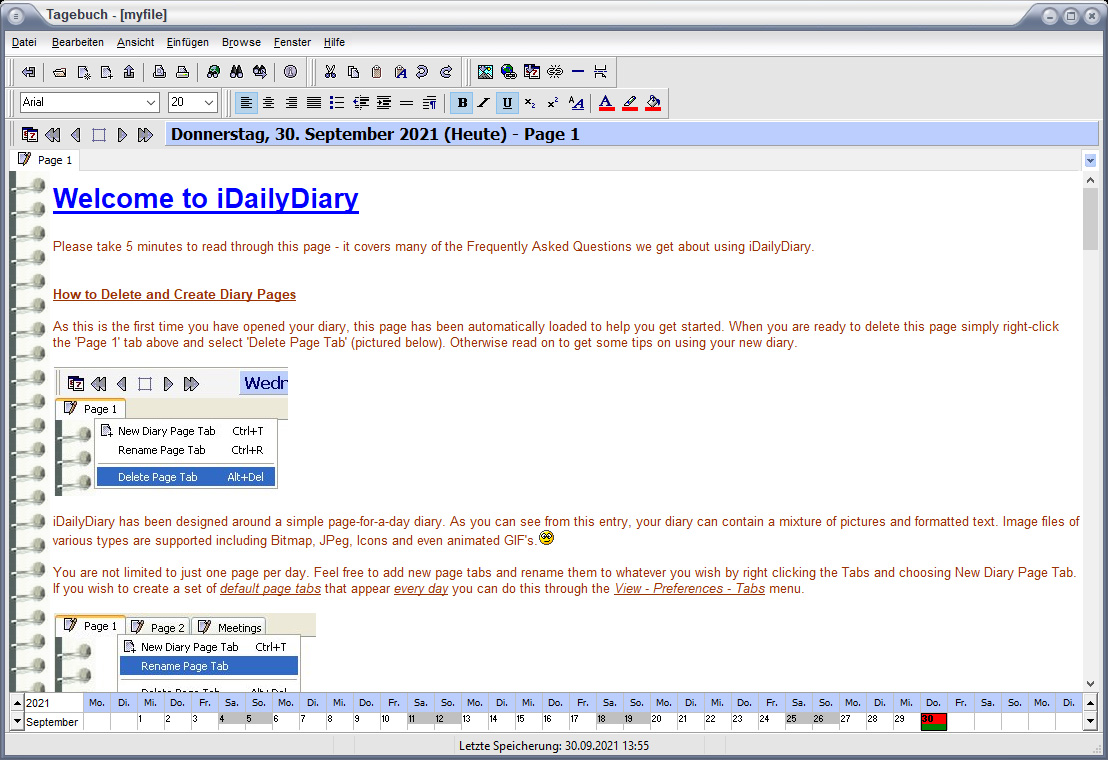Open the Einfügen menu
The width and height of the screenshot is (1108, 760).
[x=187, y=42]
